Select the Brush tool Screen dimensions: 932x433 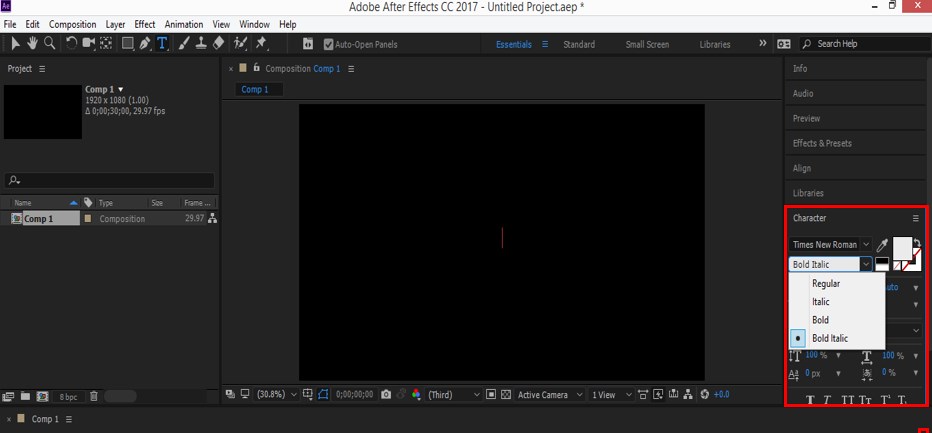pyautogui.click(x=184, y=43)
